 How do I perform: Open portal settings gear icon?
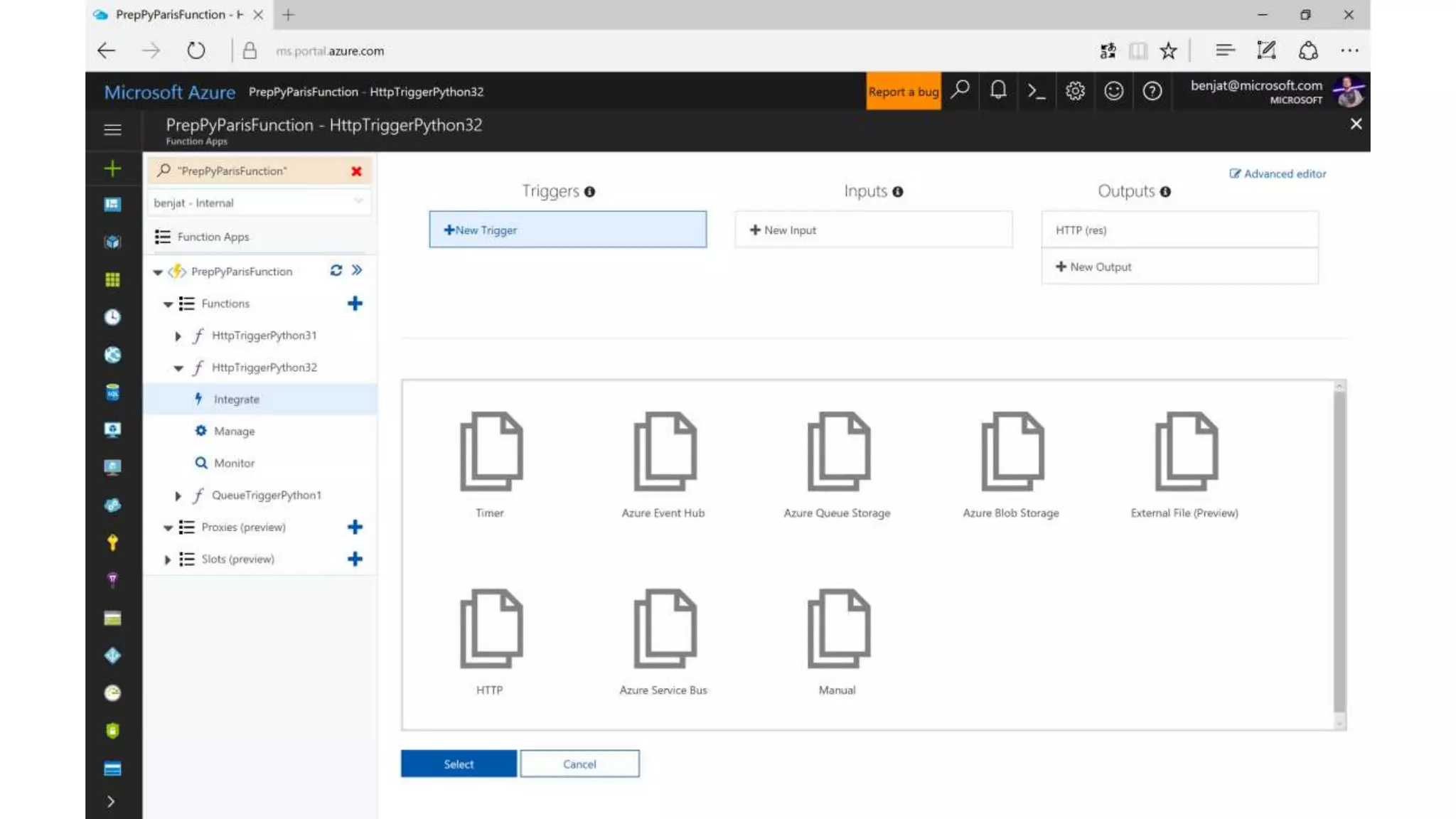(x=1075, y=91)
